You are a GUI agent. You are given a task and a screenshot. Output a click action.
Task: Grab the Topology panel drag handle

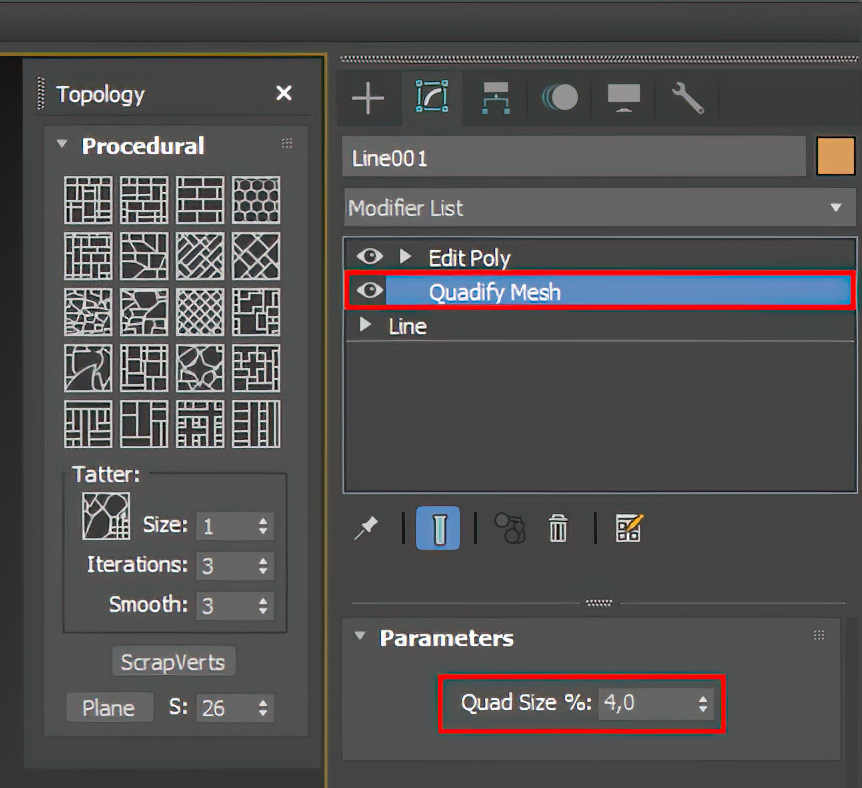pyautogui.click(x=41, y=93)
